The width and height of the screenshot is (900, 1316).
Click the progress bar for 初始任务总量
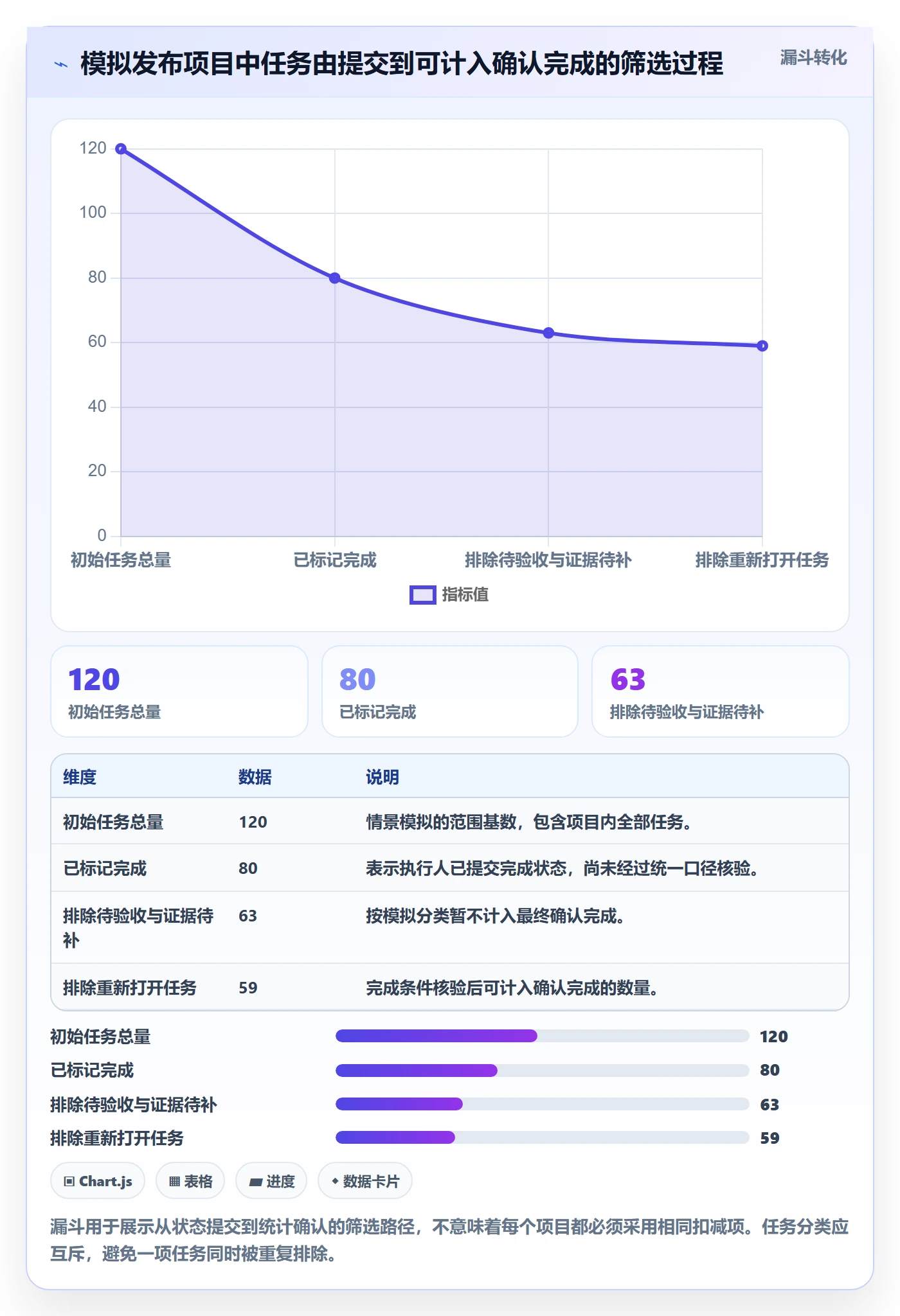[x=543, y=1036]
